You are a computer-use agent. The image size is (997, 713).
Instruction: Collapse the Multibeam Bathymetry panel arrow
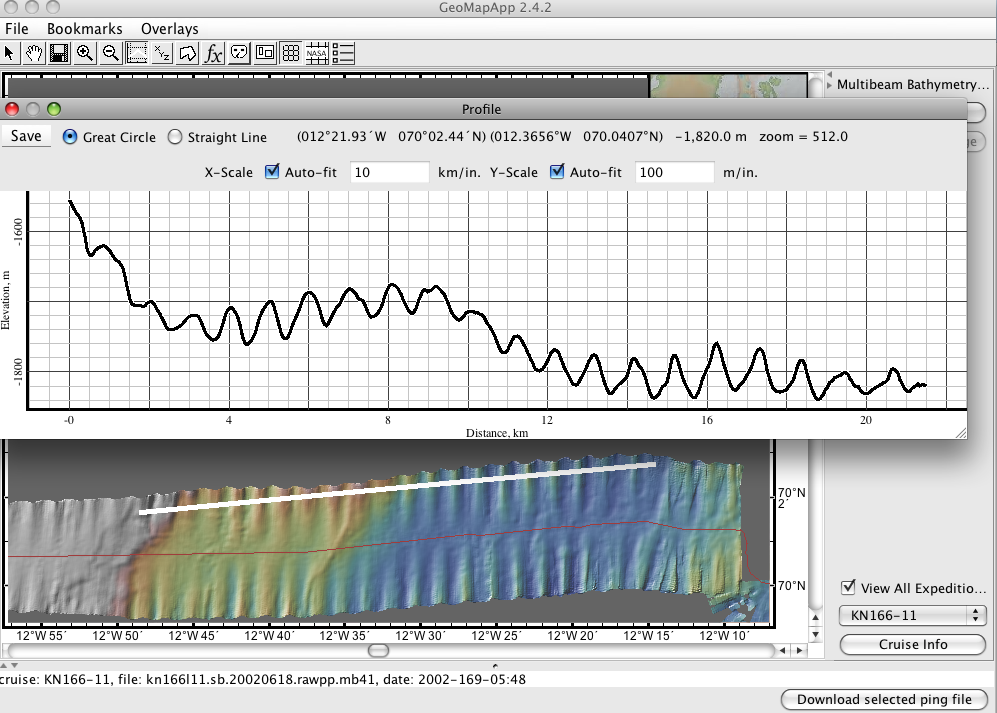coord(828,84)
